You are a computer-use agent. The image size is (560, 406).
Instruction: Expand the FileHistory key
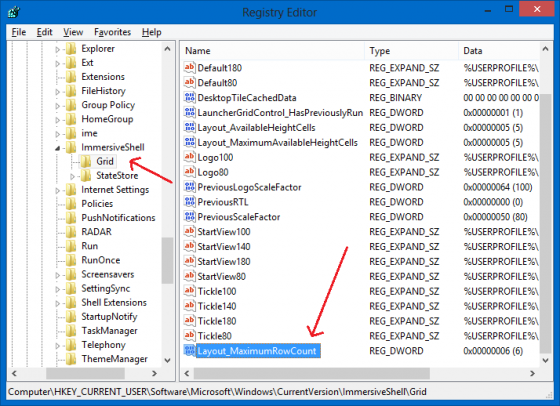coord(57,92)
